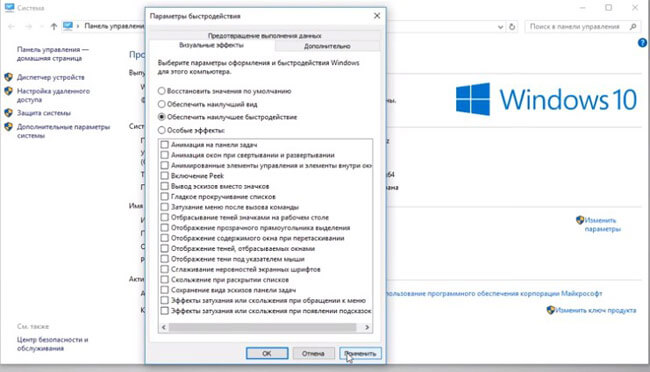
Task: Click shield icon beside Изменить параметры
Action: click(580, 220)
